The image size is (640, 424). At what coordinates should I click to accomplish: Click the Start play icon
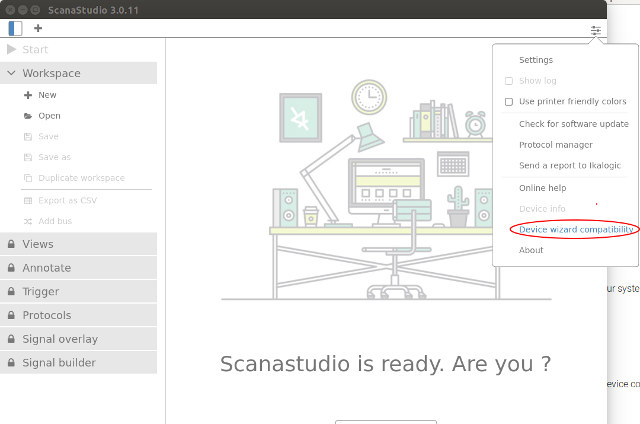click(x=11, y=49)
